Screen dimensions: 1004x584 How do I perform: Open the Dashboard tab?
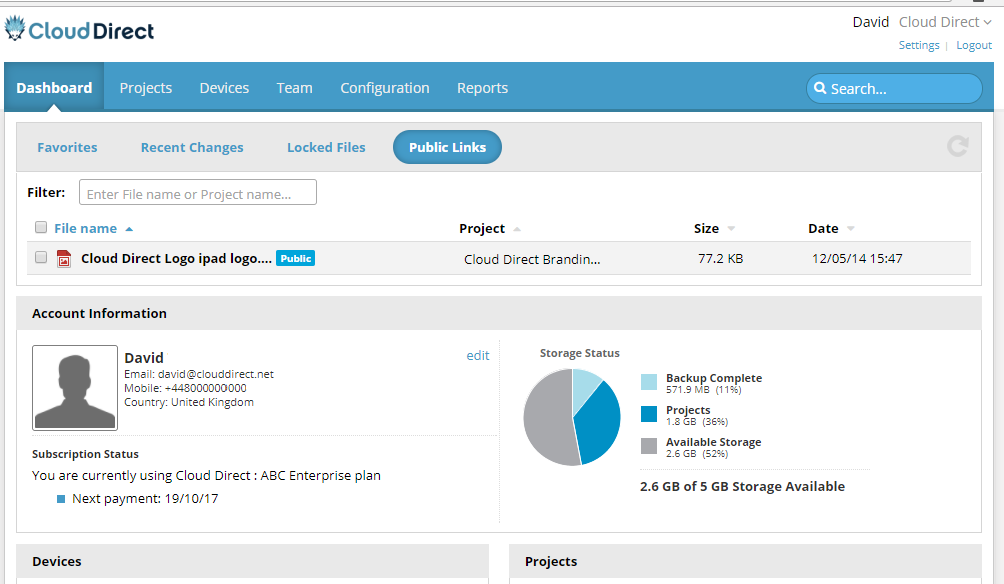point(54,88)
